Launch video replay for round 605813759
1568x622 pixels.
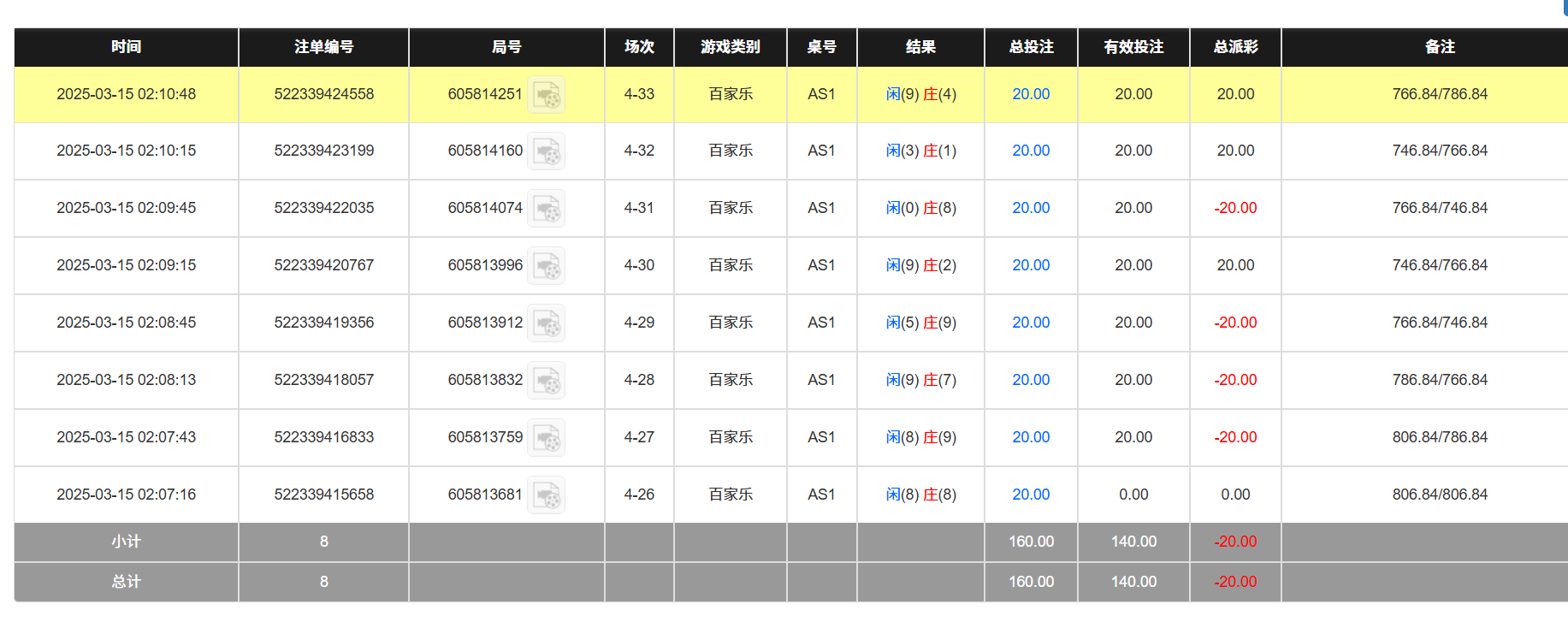pos(546,438)
